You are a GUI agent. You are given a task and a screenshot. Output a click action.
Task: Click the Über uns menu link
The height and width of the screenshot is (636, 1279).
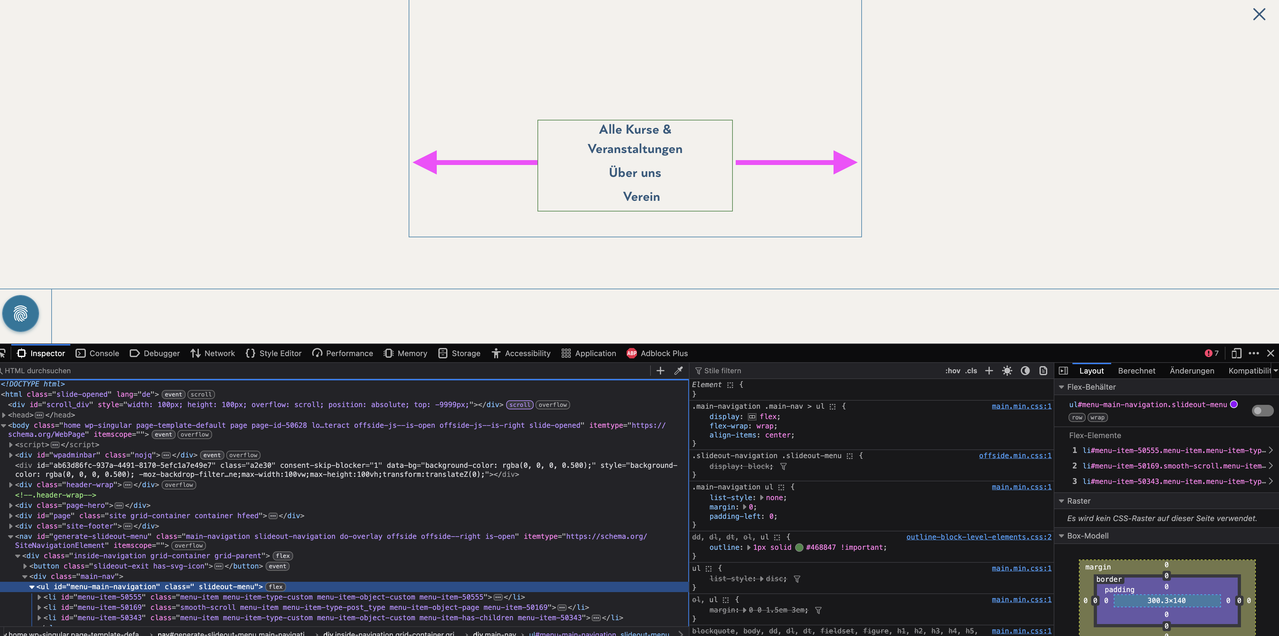pos(635,172)
